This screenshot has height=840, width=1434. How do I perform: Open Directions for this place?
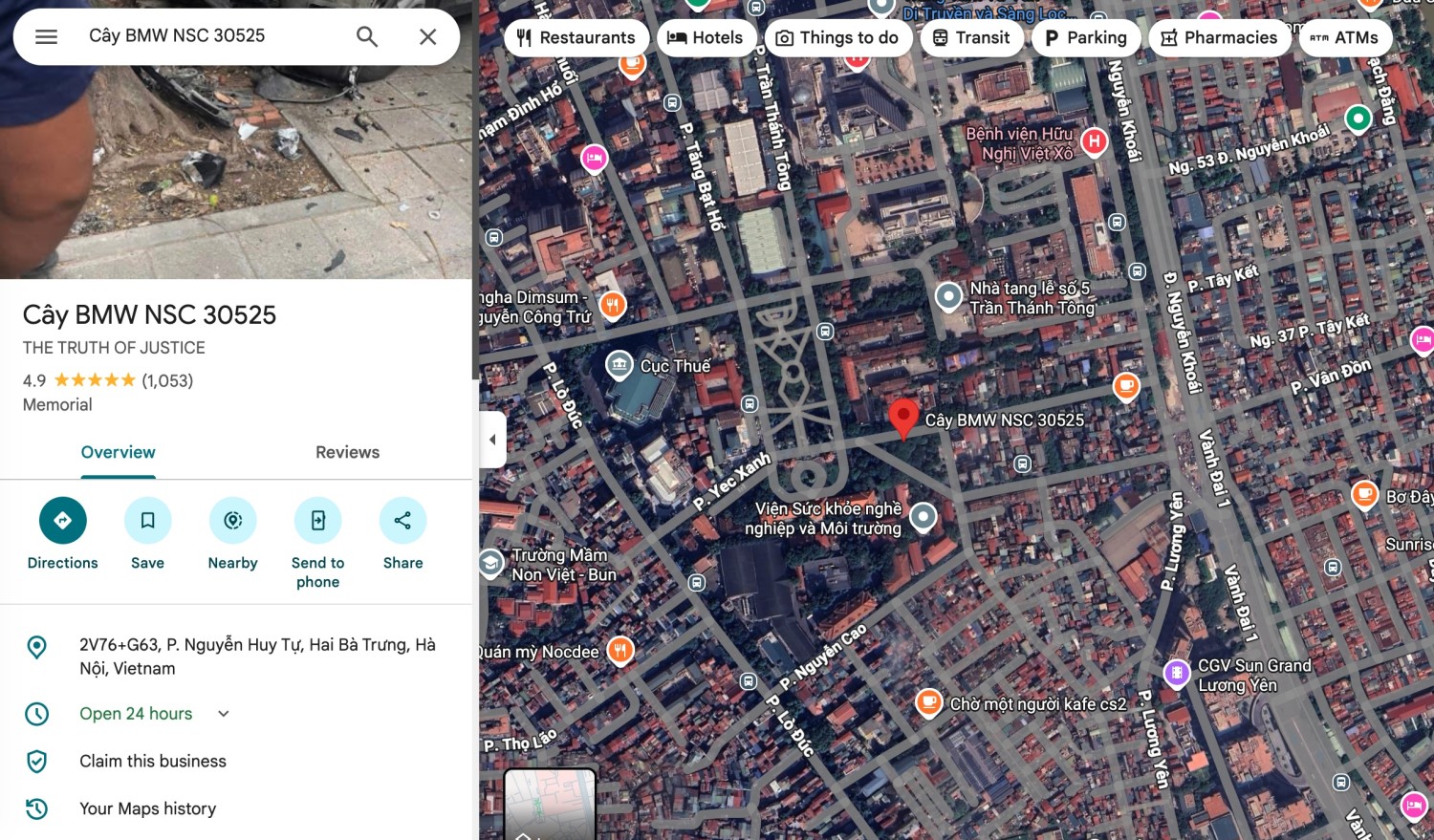pyautogui.click(x=63, y=521)
